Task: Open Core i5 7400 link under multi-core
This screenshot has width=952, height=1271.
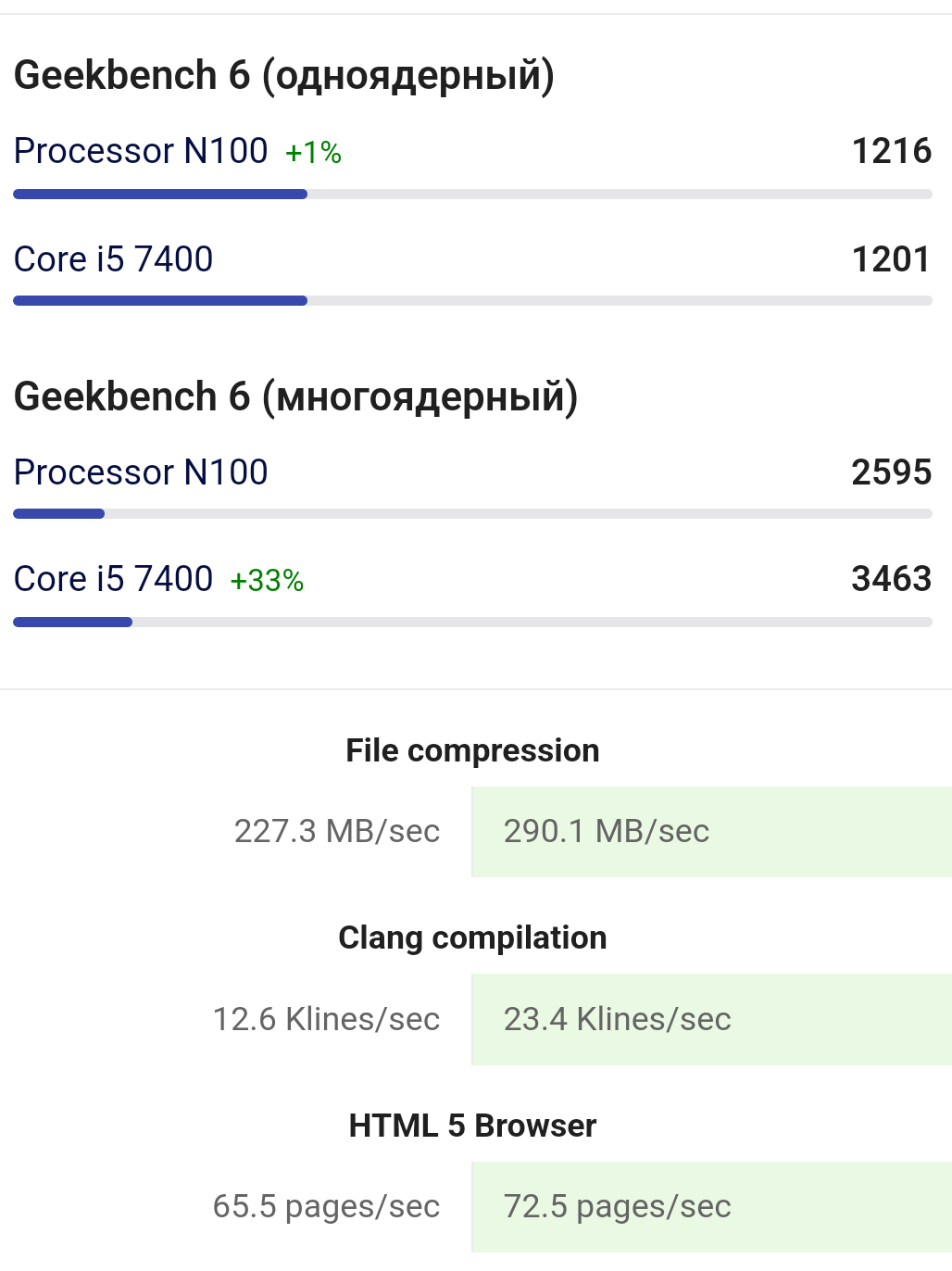Action: tap(114, 579)
